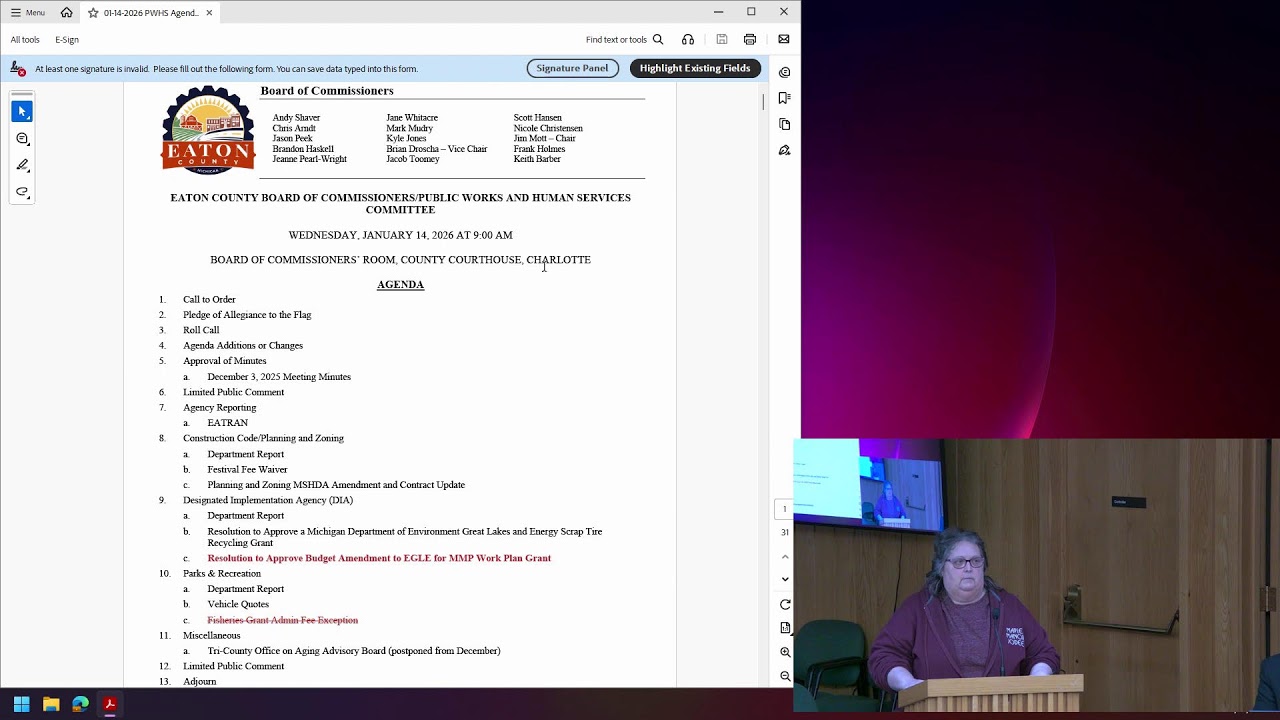Click Eaton County logo image
This screenshot has width=1280, height=720.
208,130
